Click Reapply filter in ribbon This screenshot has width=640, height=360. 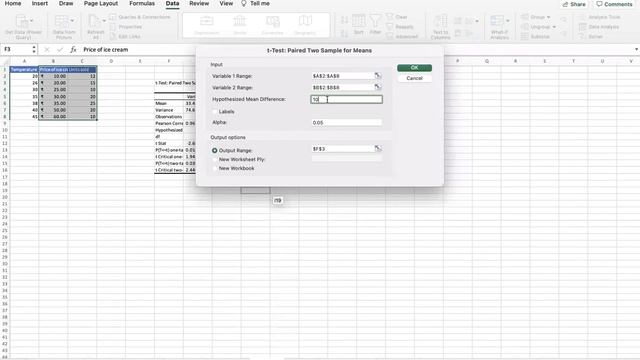400,27
